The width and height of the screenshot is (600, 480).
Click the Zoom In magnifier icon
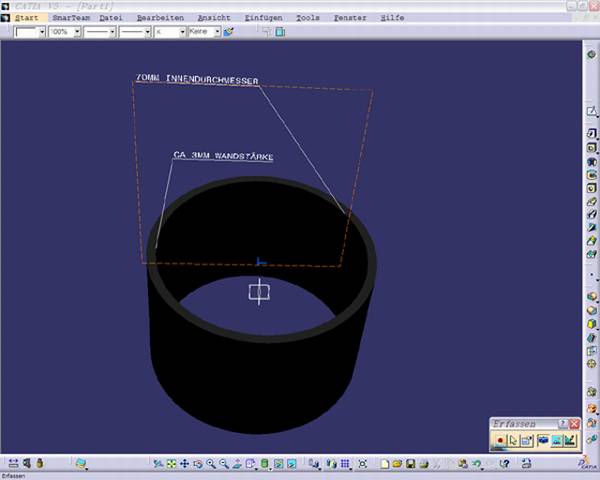click(211, 464)
